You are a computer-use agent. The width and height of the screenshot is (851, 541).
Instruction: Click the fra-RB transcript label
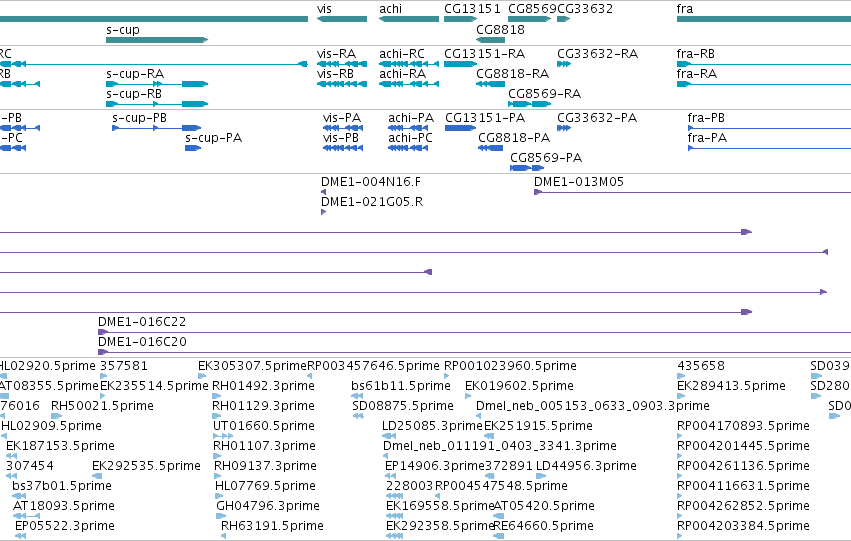tap(696, 54)
